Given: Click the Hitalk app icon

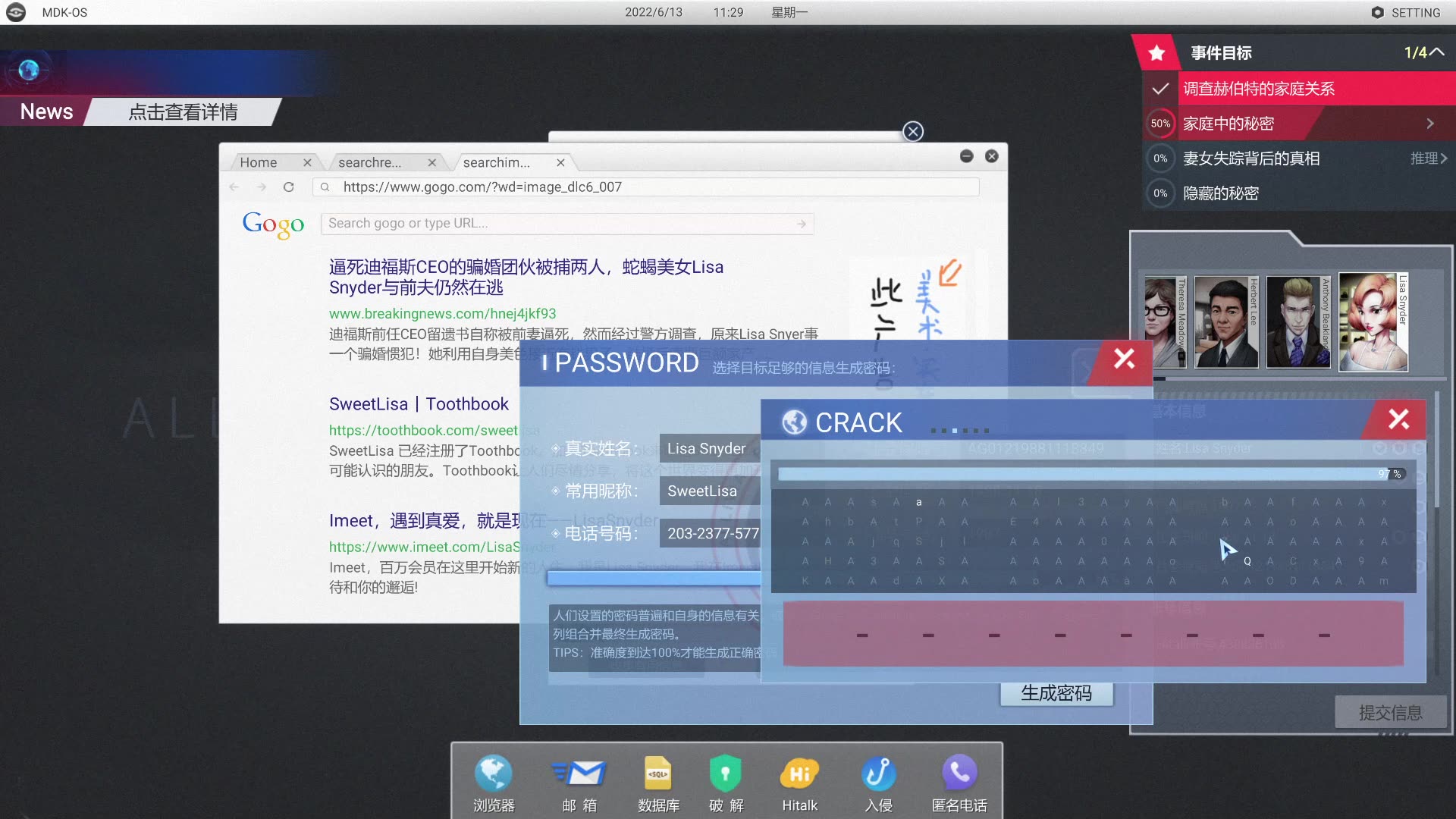Looking at the screenshot, I should [x=799, y=775].
